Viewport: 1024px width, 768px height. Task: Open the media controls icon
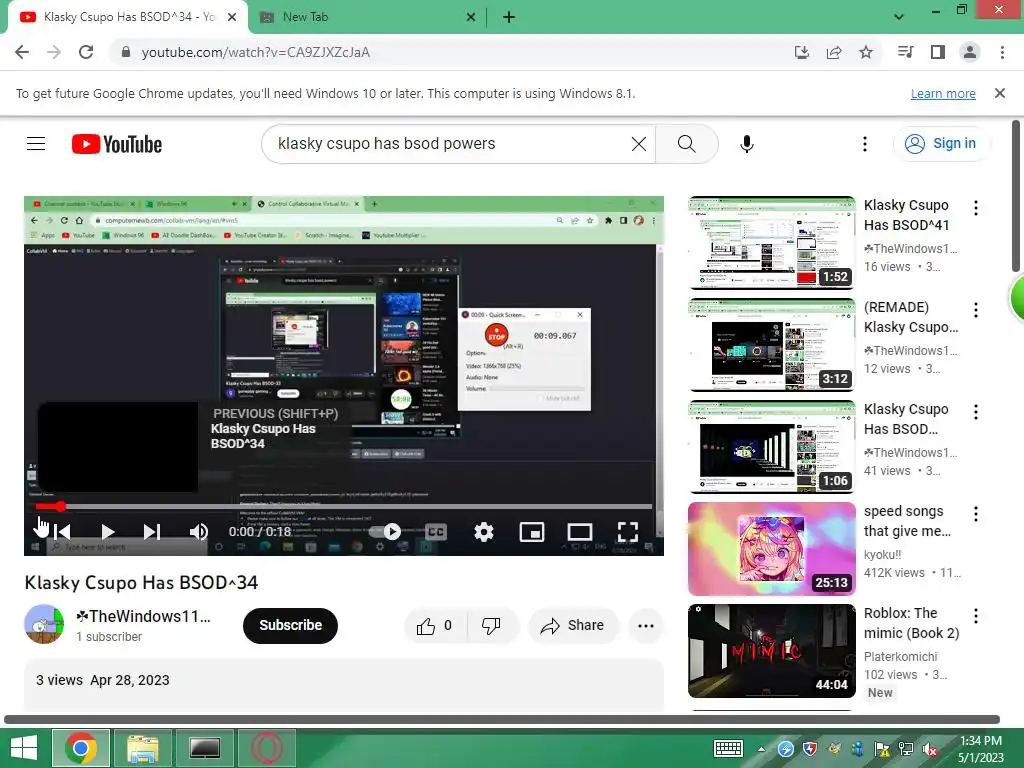pos(906,52)
